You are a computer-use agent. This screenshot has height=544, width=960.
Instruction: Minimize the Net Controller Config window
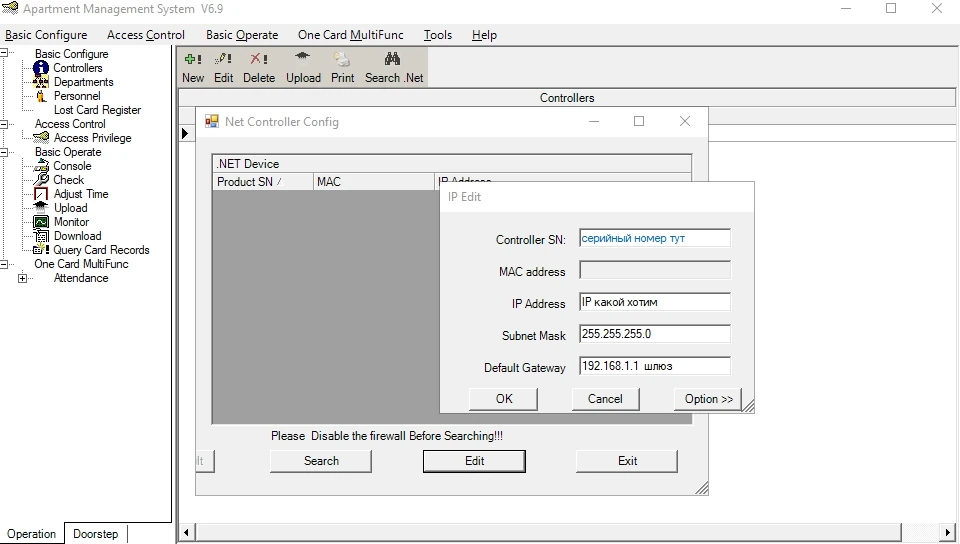593,121
